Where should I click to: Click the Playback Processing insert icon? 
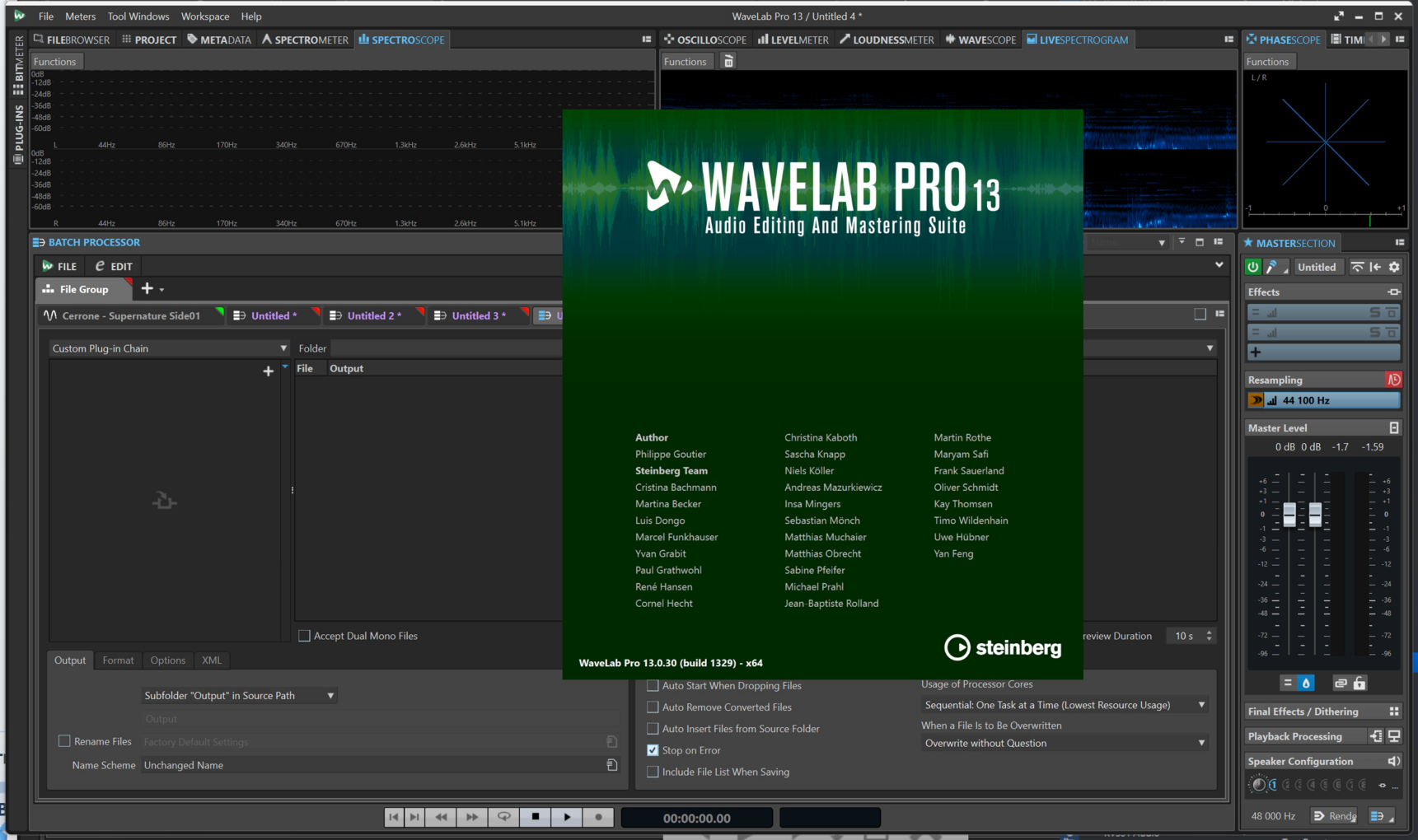coord(1376,736)
